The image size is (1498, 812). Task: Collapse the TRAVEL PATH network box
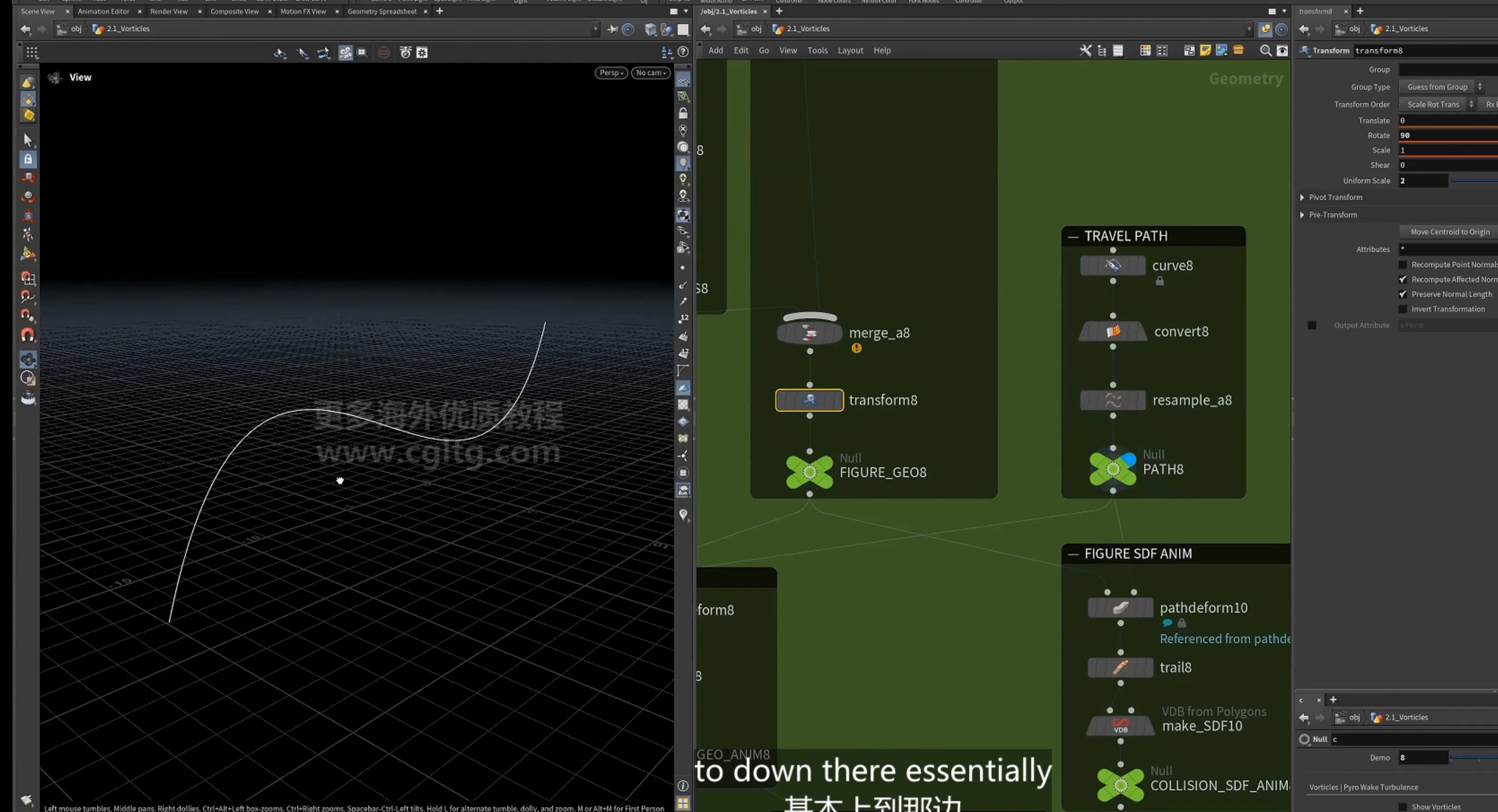tap(1073, 236)
